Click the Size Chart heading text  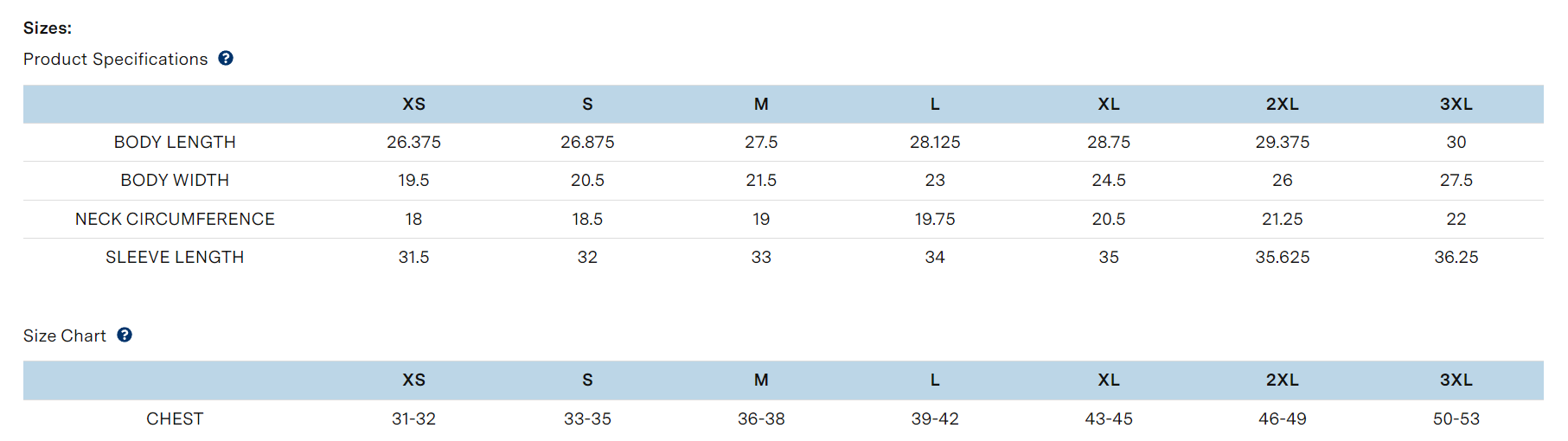pyautogui.click(x=65, y=336)
